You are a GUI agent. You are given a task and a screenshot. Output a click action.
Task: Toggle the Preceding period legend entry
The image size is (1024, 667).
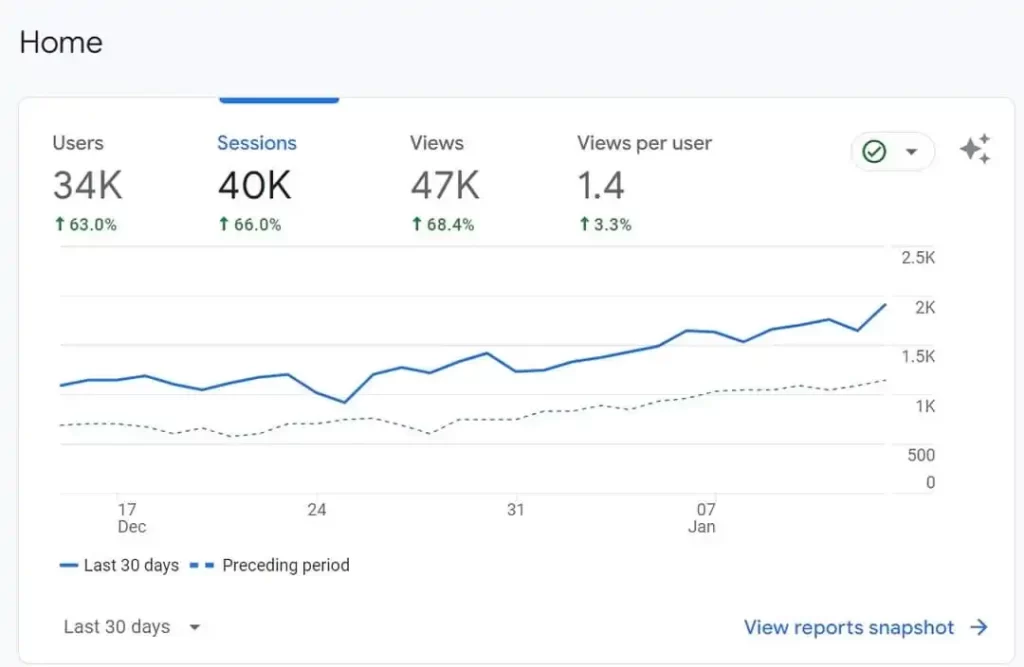[x=285, y=565]
